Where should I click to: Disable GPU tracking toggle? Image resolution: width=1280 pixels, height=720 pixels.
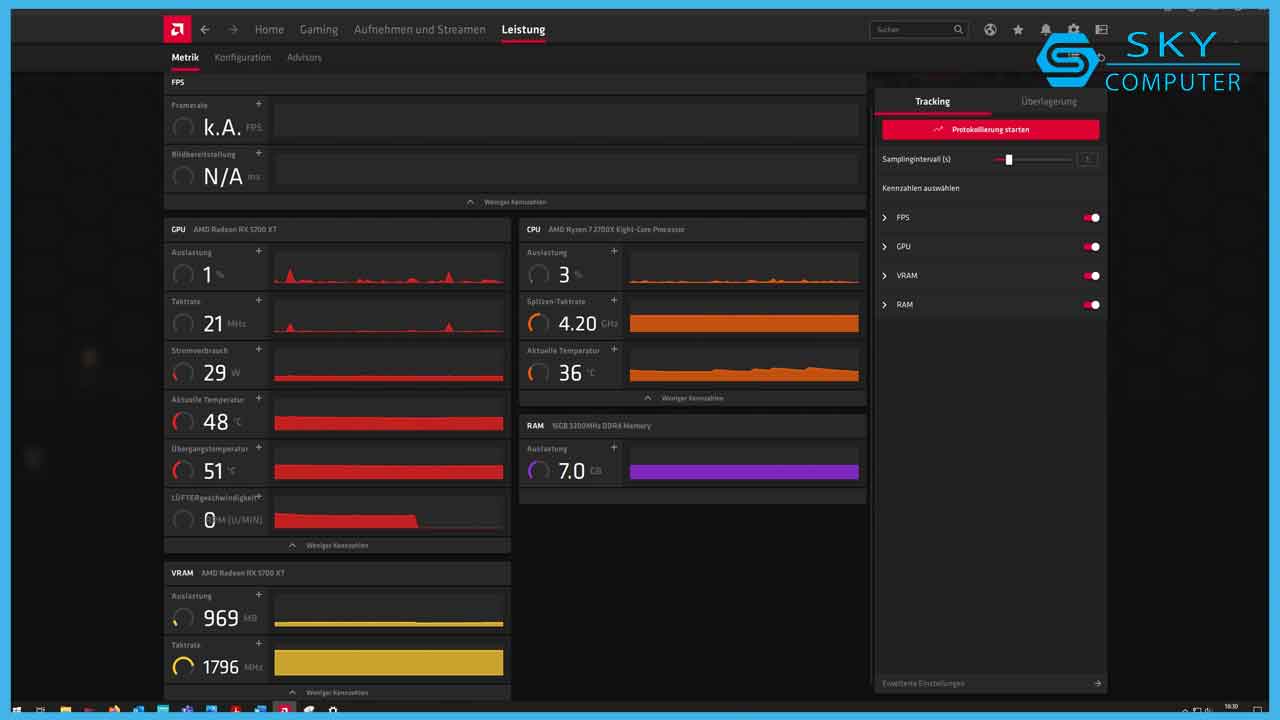(x=1092, y=246)
